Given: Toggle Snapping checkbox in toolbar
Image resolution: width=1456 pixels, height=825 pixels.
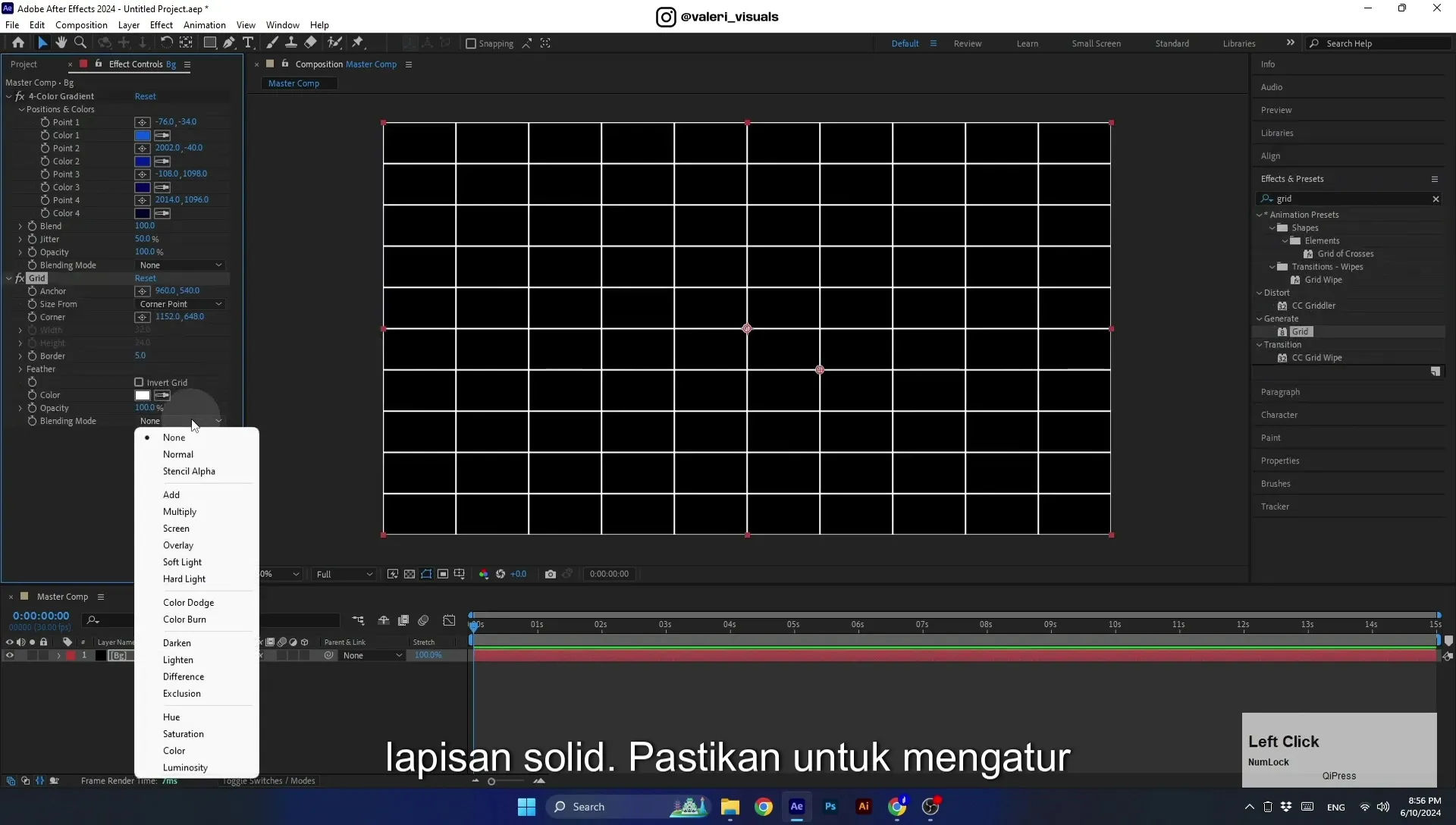Looking at the screenshot, I should pyautogui.click(x=471, y=44).
